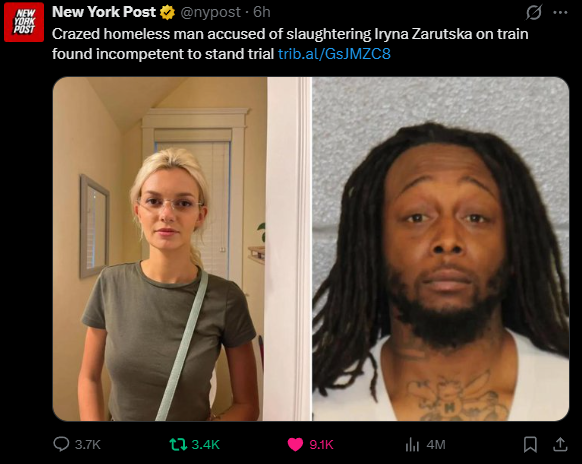Image resolution: width=582 pixels, height=464 pixels.
Task: Open the trib.al/GsJMZC8 link
Action: [x=334, y=54]
